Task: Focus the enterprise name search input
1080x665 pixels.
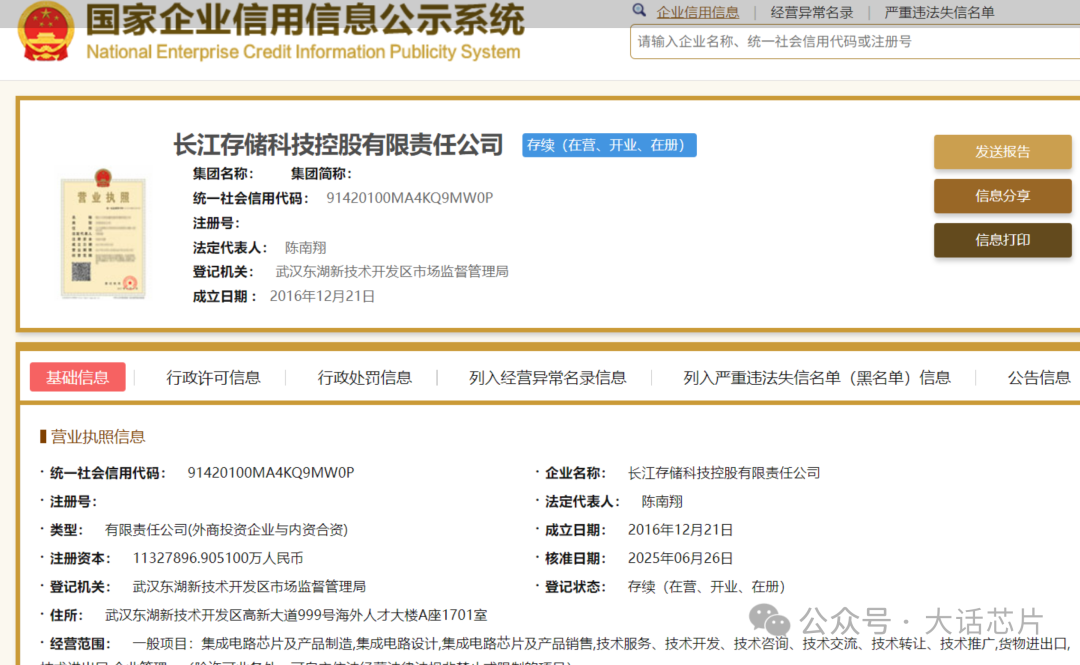Action: point(855,42)
